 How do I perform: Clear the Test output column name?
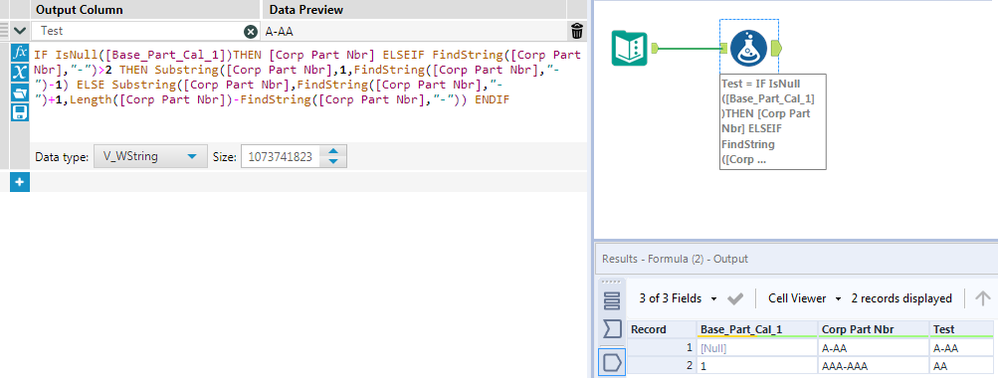click(x=251, y=31)
